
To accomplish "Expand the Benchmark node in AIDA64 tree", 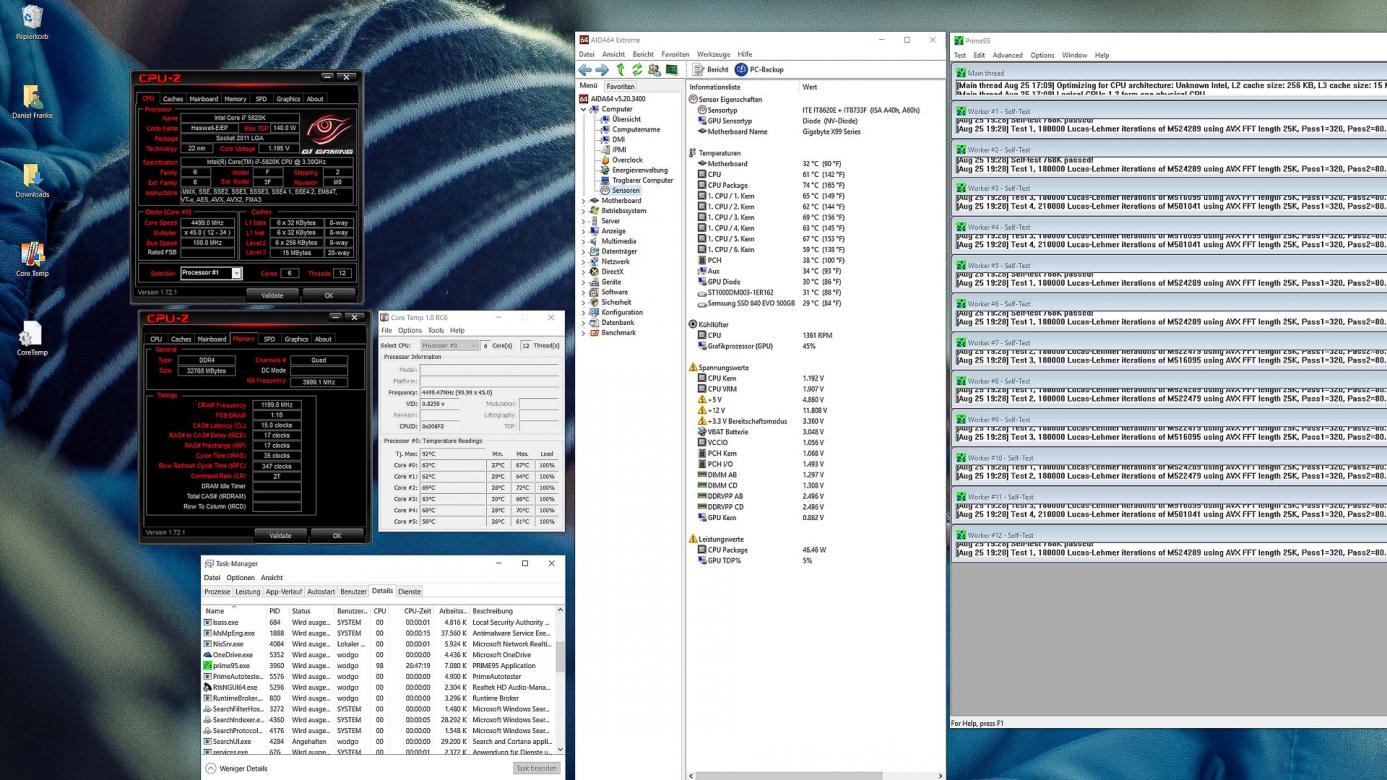I will click(584, 332).
